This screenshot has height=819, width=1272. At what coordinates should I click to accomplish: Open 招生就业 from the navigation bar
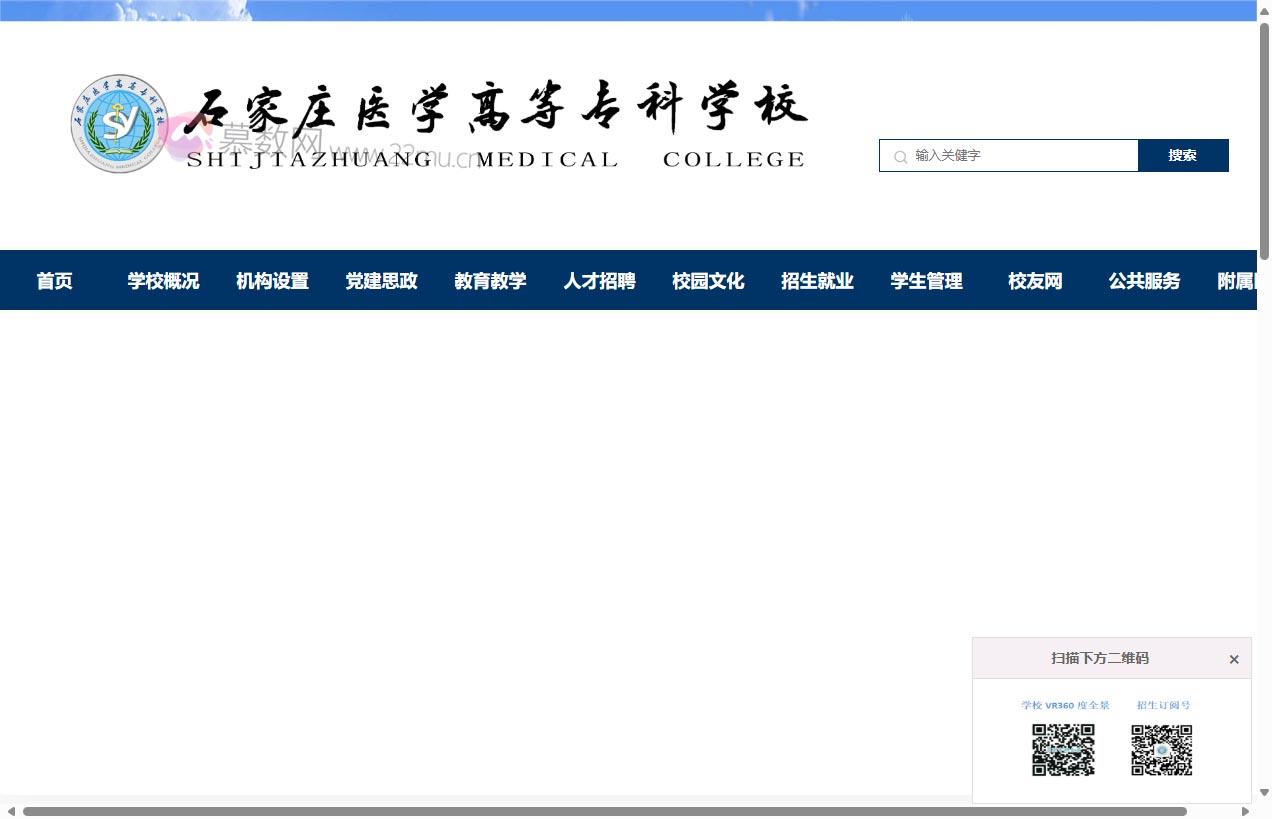pyautogui.click(x=817, y=281)
